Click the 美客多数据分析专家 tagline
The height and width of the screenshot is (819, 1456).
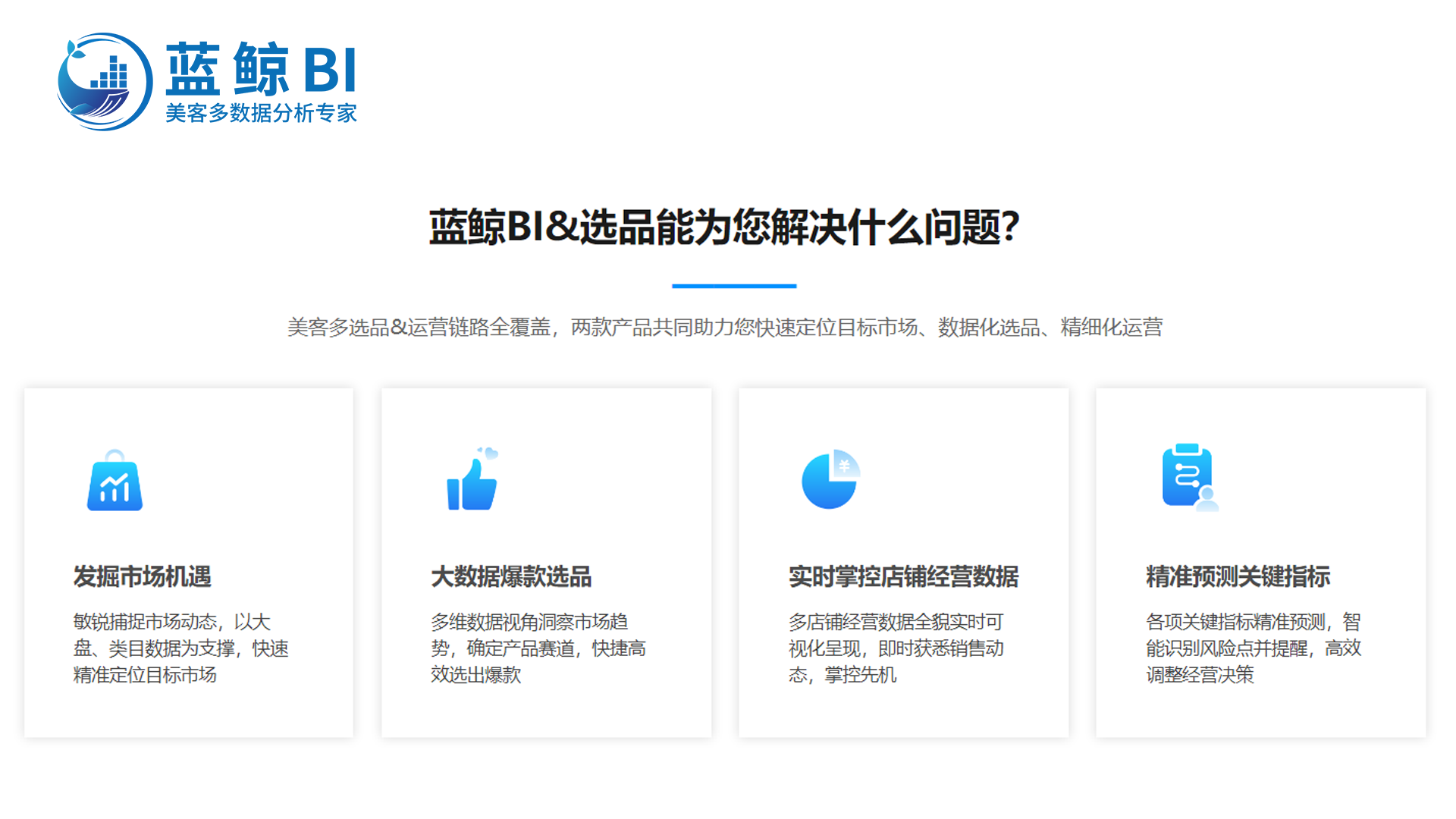[261, 113]
